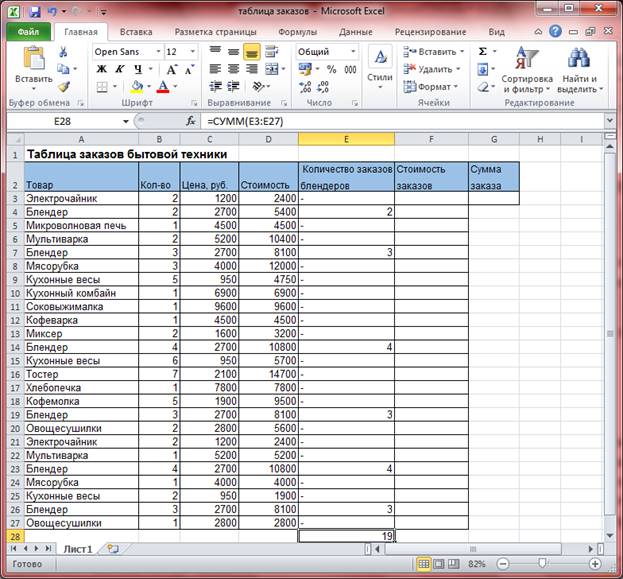Click the zoom out minus button
The width and height of the screenshot is (623, 579).
tap(503, 564)
